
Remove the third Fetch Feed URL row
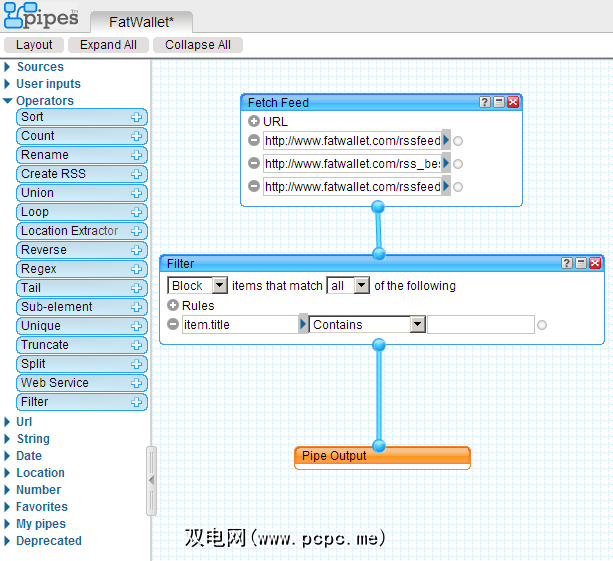[x=254, y=186]
